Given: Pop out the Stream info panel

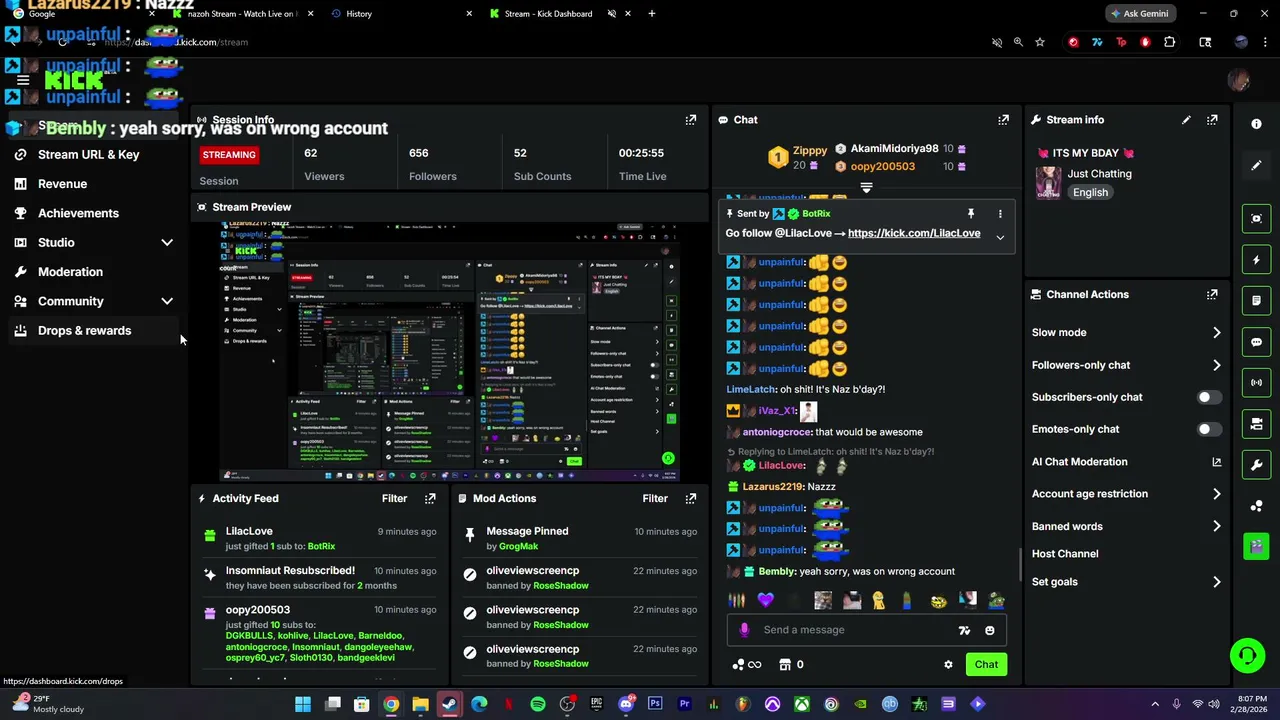Looking at the screenshot, I should click(x=1212, y=120).
